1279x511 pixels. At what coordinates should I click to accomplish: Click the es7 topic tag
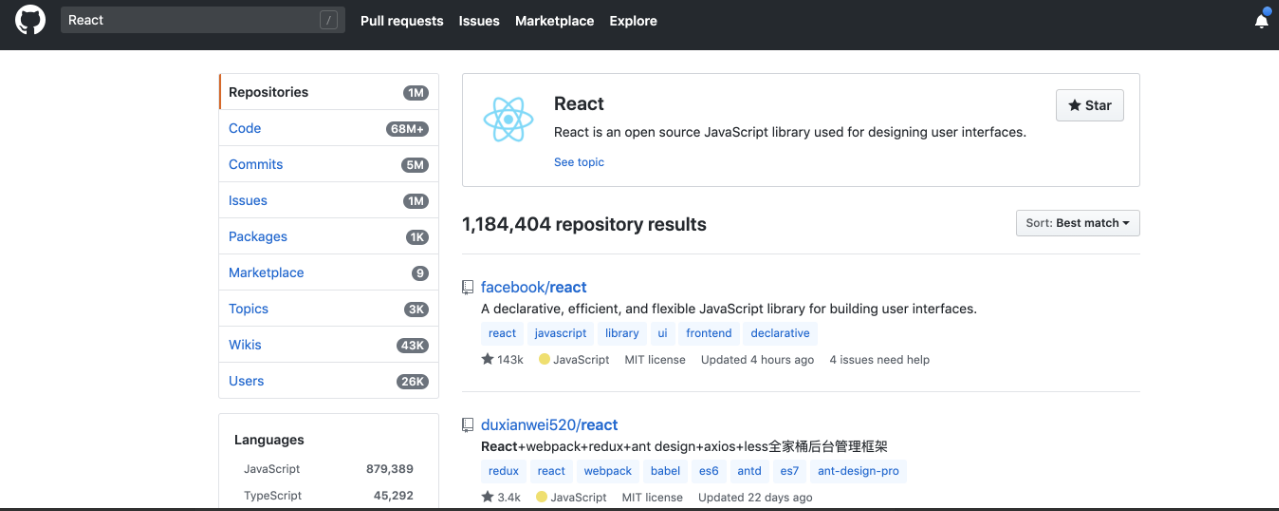(x=790, y=471)
